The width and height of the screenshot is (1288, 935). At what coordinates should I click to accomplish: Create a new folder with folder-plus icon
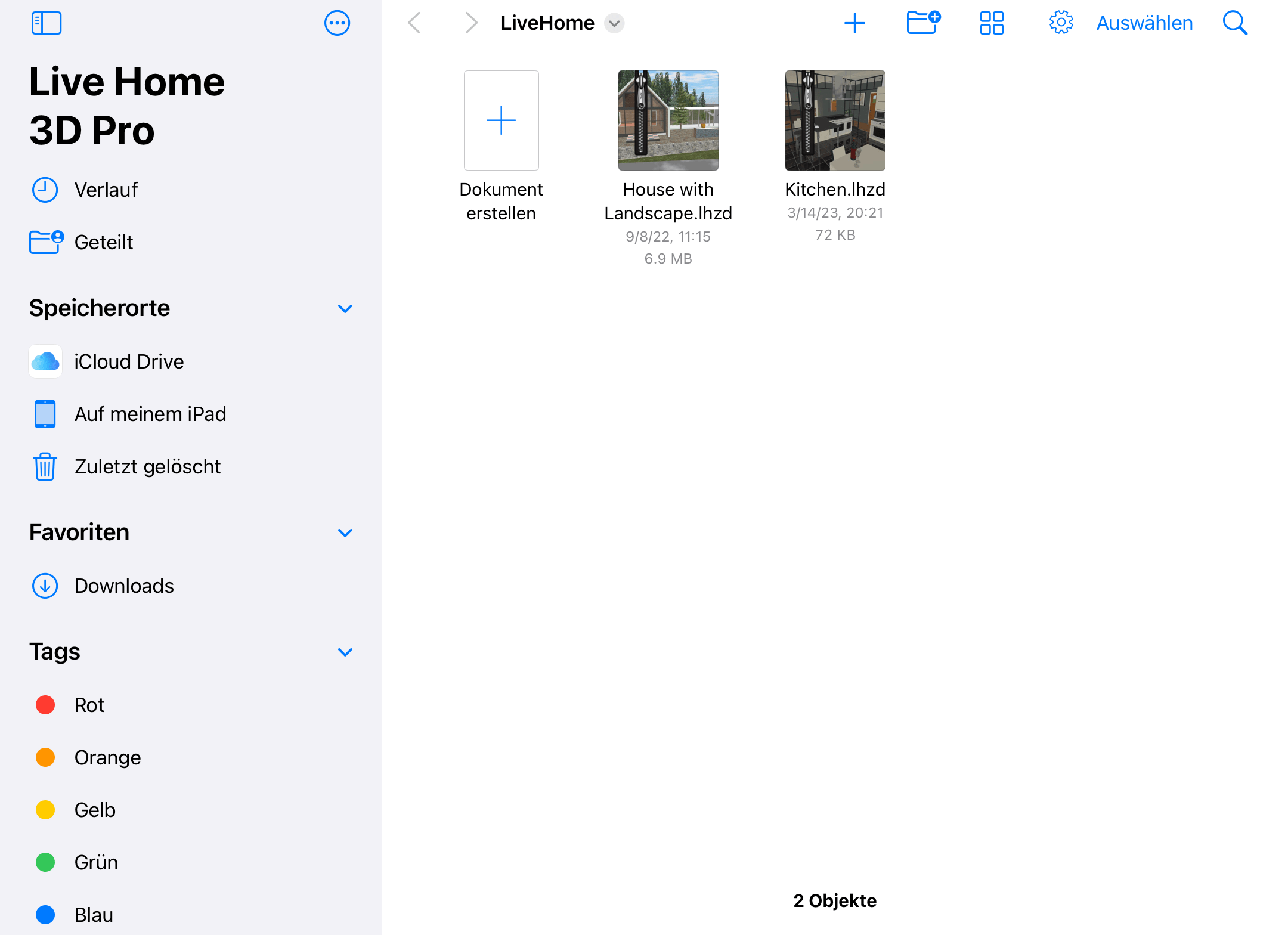[923, 23]
